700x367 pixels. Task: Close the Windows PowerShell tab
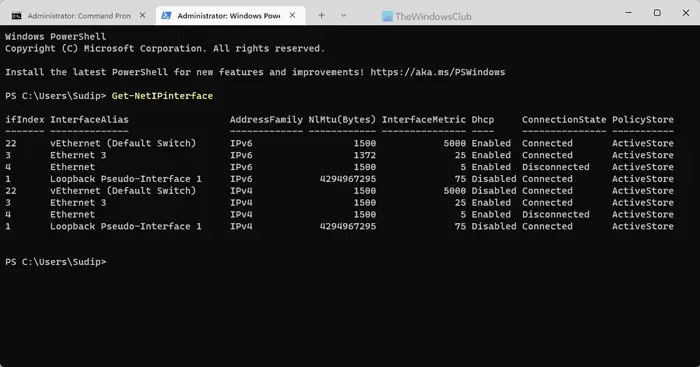coord(292,15)
